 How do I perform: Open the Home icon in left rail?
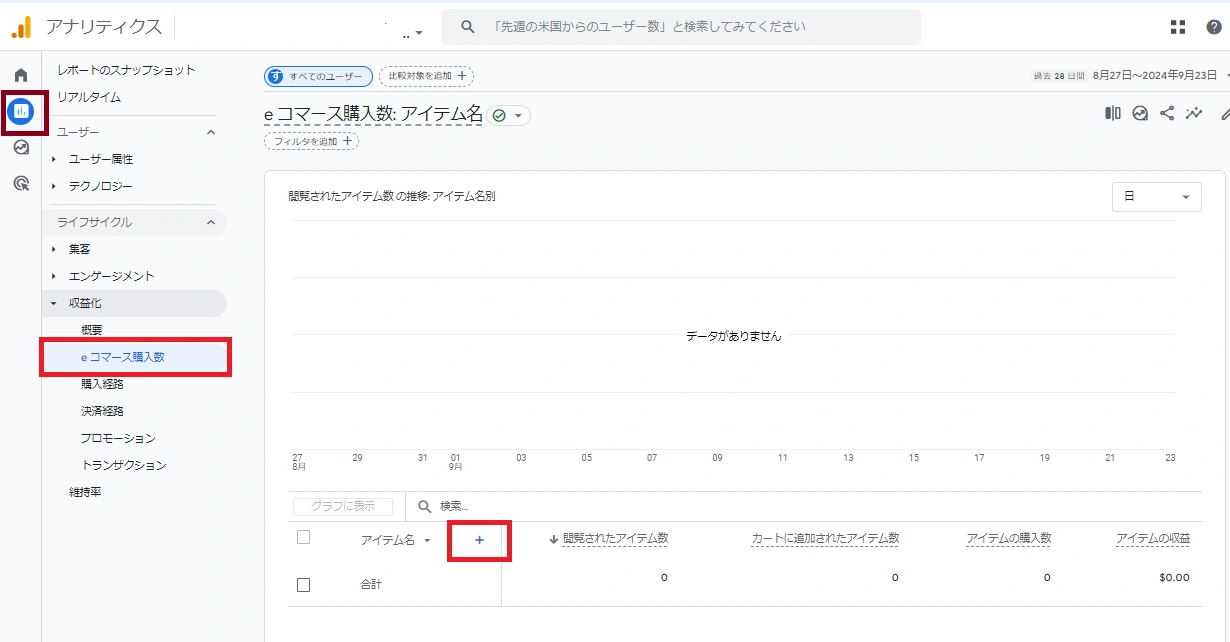(x=21, y=75)
